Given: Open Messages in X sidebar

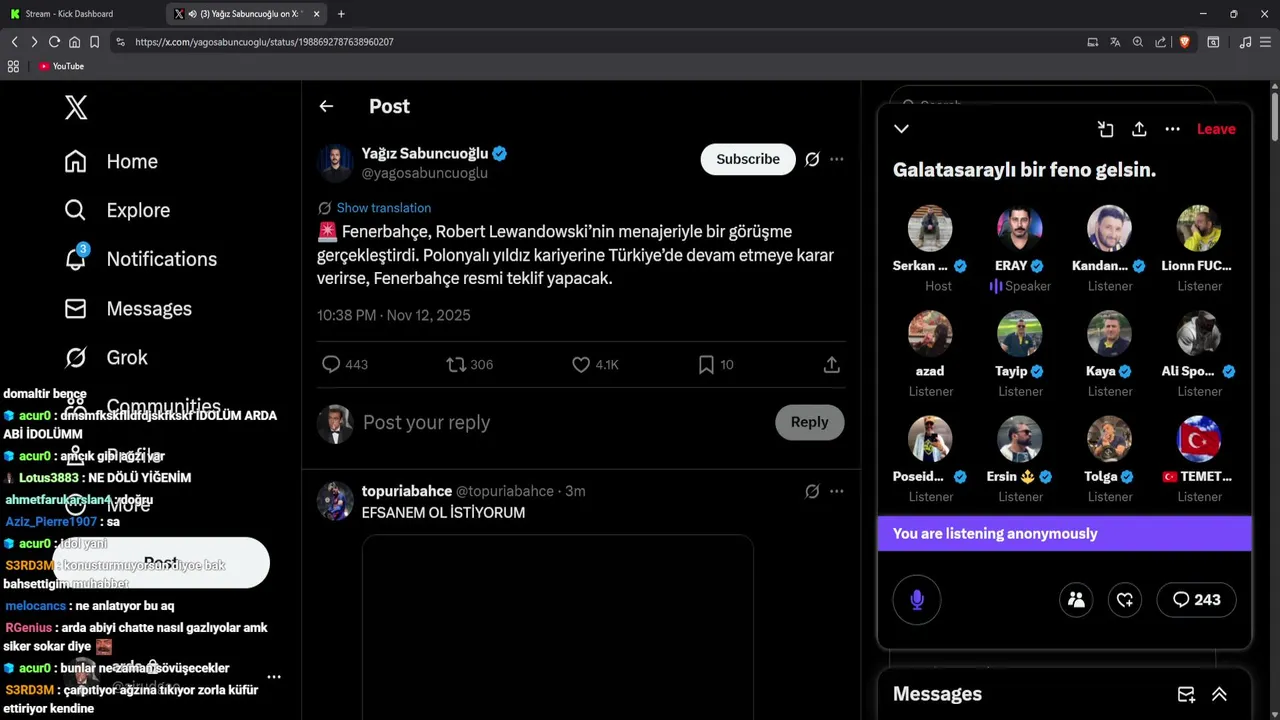Looking at the screenshot, I should 128,308.
